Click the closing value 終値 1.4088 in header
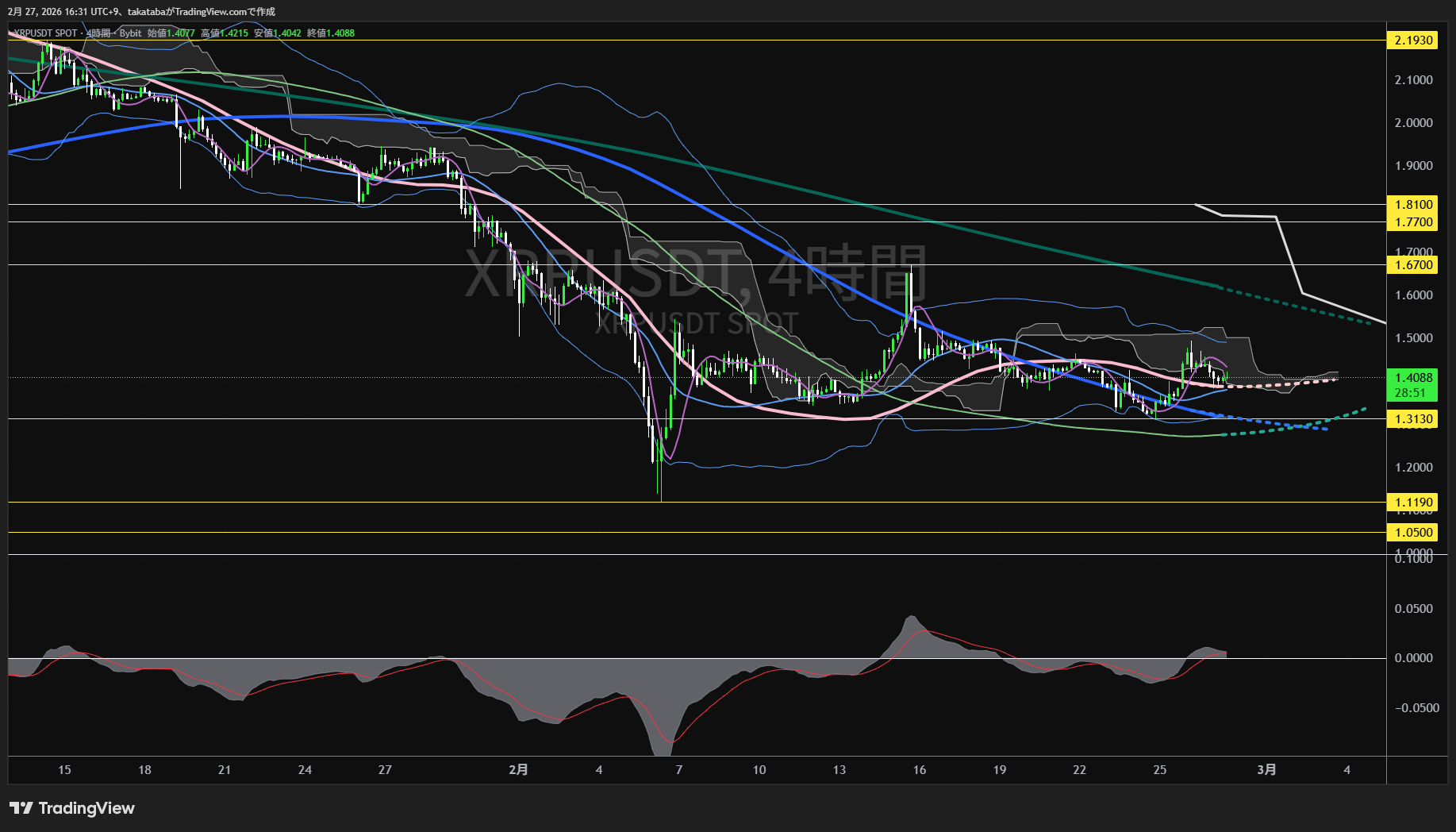This screenshot has height=832, width=1456. click(x=331, y=33)
